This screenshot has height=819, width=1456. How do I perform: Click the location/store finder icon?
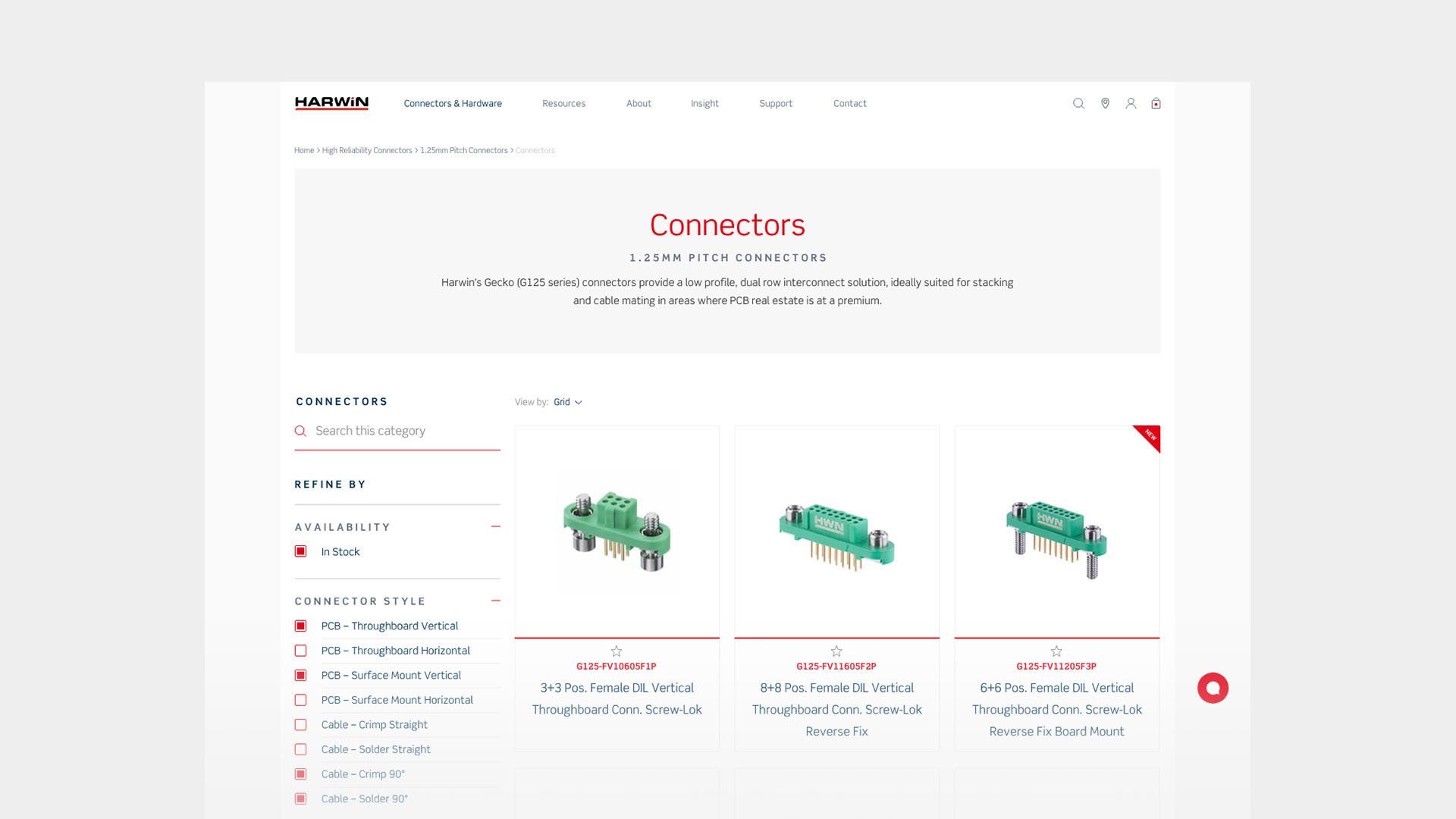pyautogui.click(x=1105, y=103)
